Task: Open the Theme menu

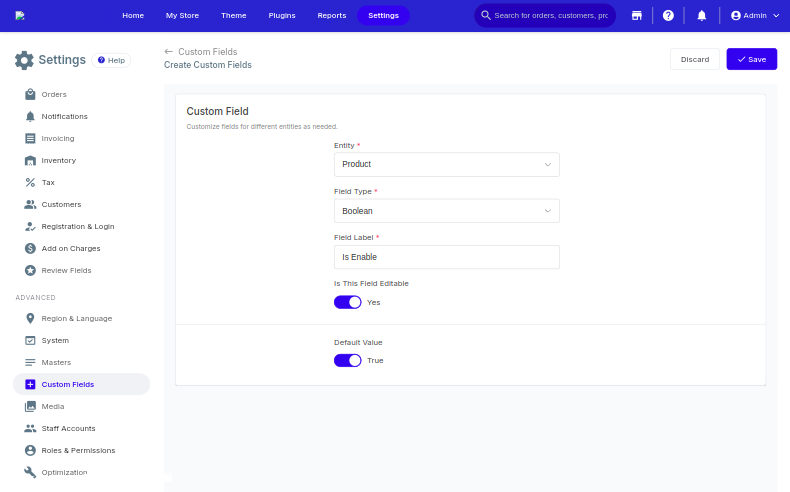Action: click(x=234, y=16)
